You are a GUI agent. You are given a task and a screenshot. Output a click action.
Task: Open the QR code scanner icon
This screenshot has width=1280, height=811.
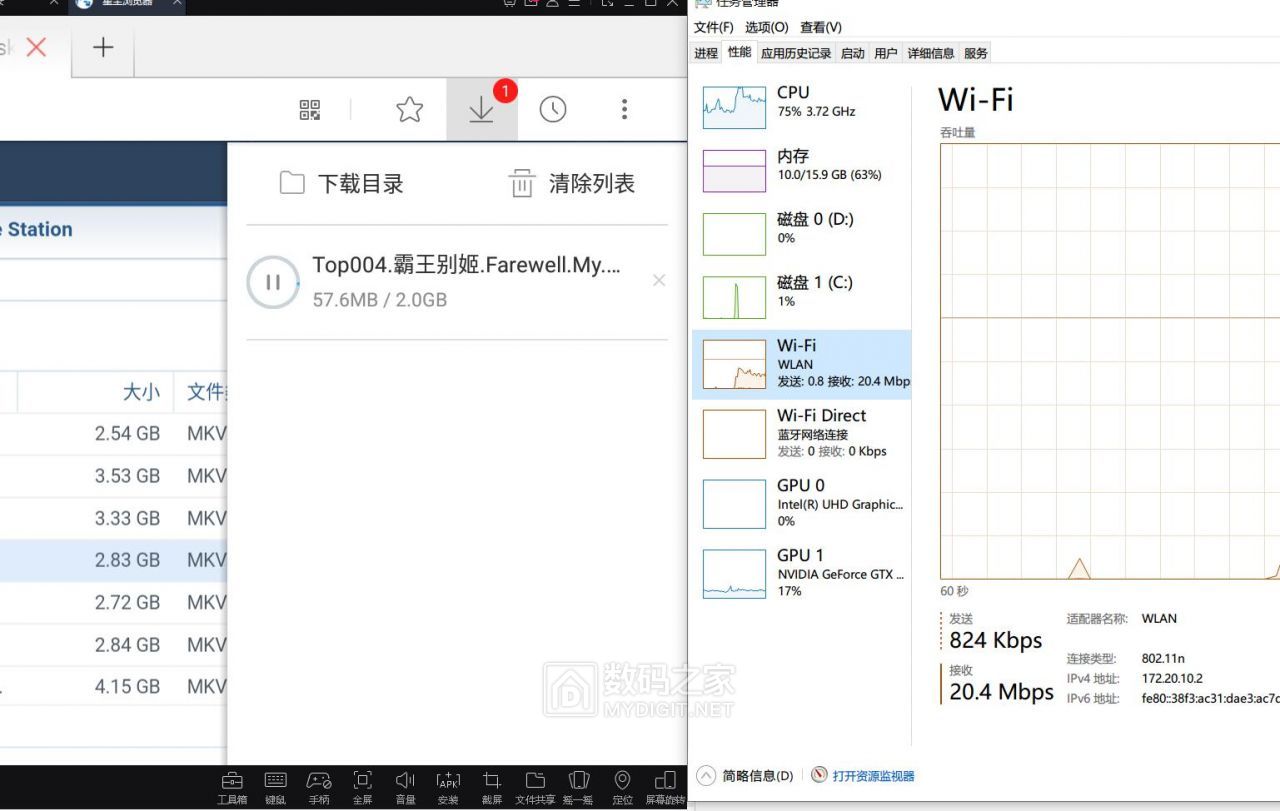pos(310,110)
